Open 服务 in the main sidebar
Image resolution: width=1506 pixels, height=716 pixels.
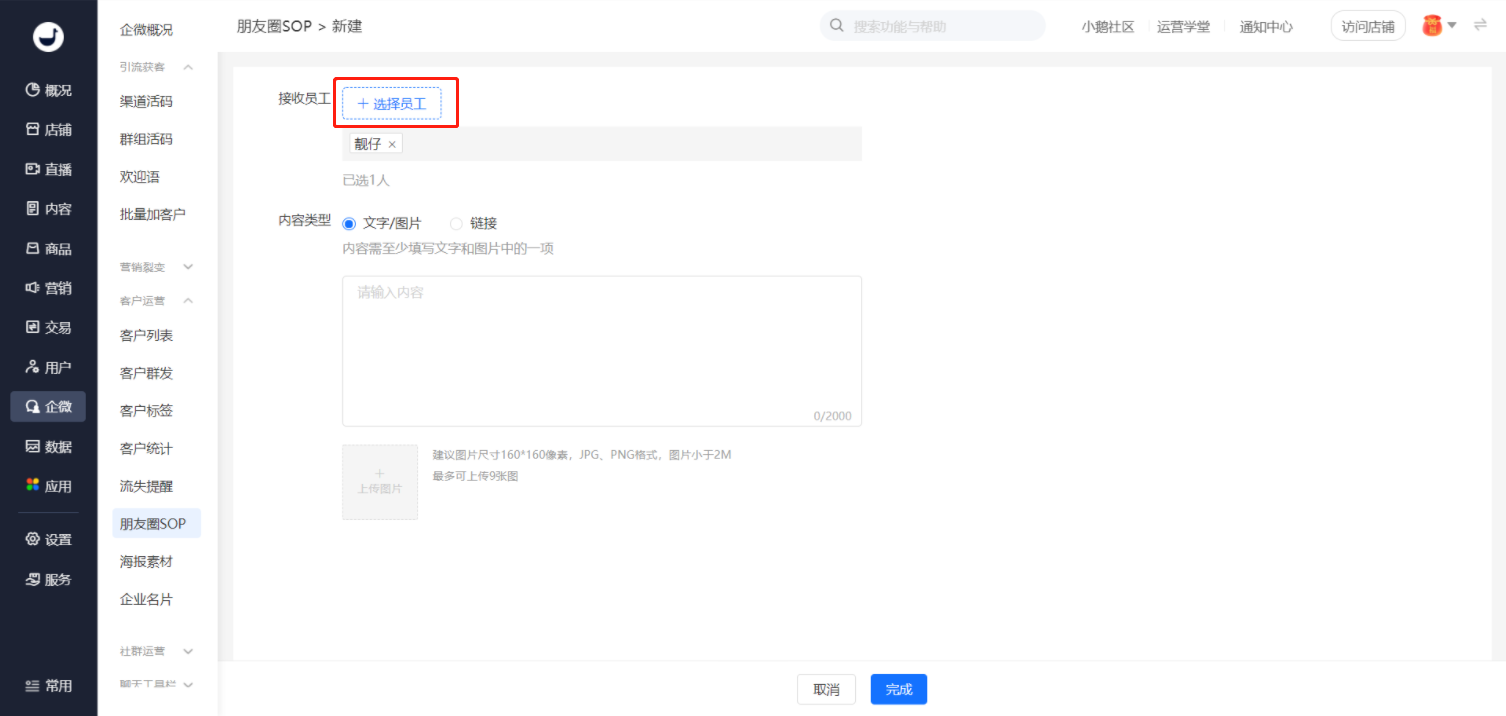48,580
